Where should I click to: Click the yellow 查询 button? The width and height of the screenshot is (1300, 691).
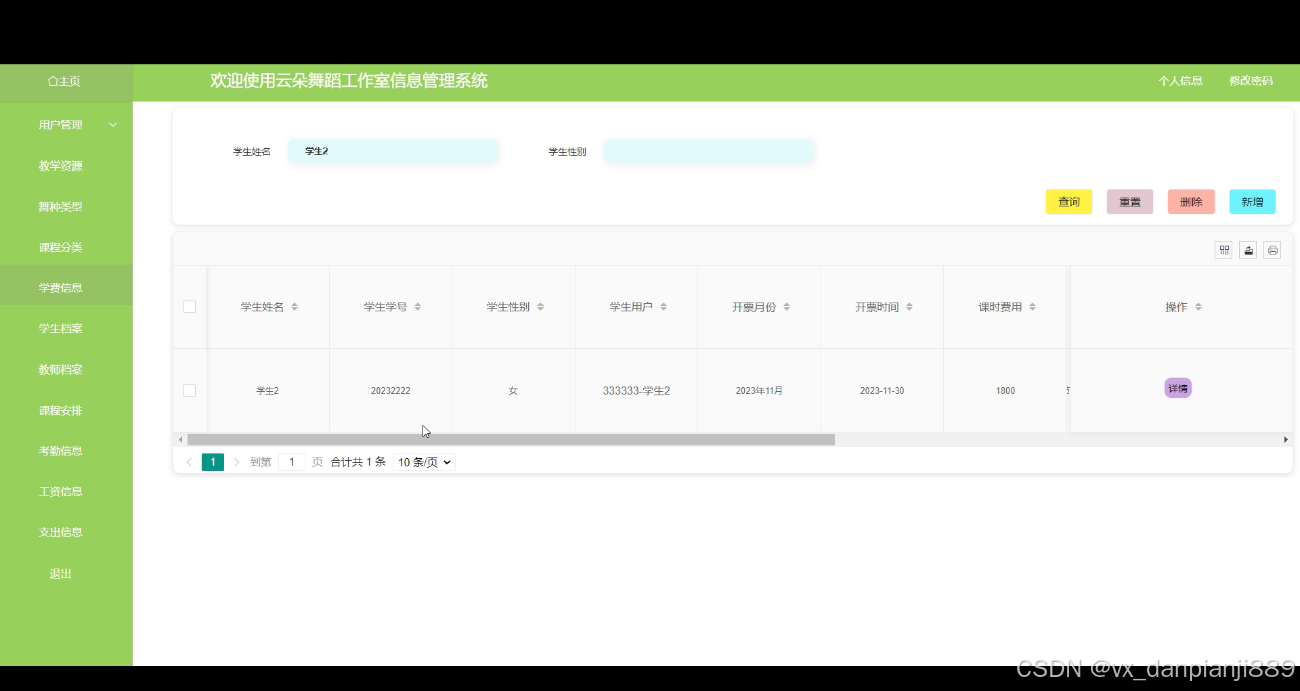[1069, 202]
